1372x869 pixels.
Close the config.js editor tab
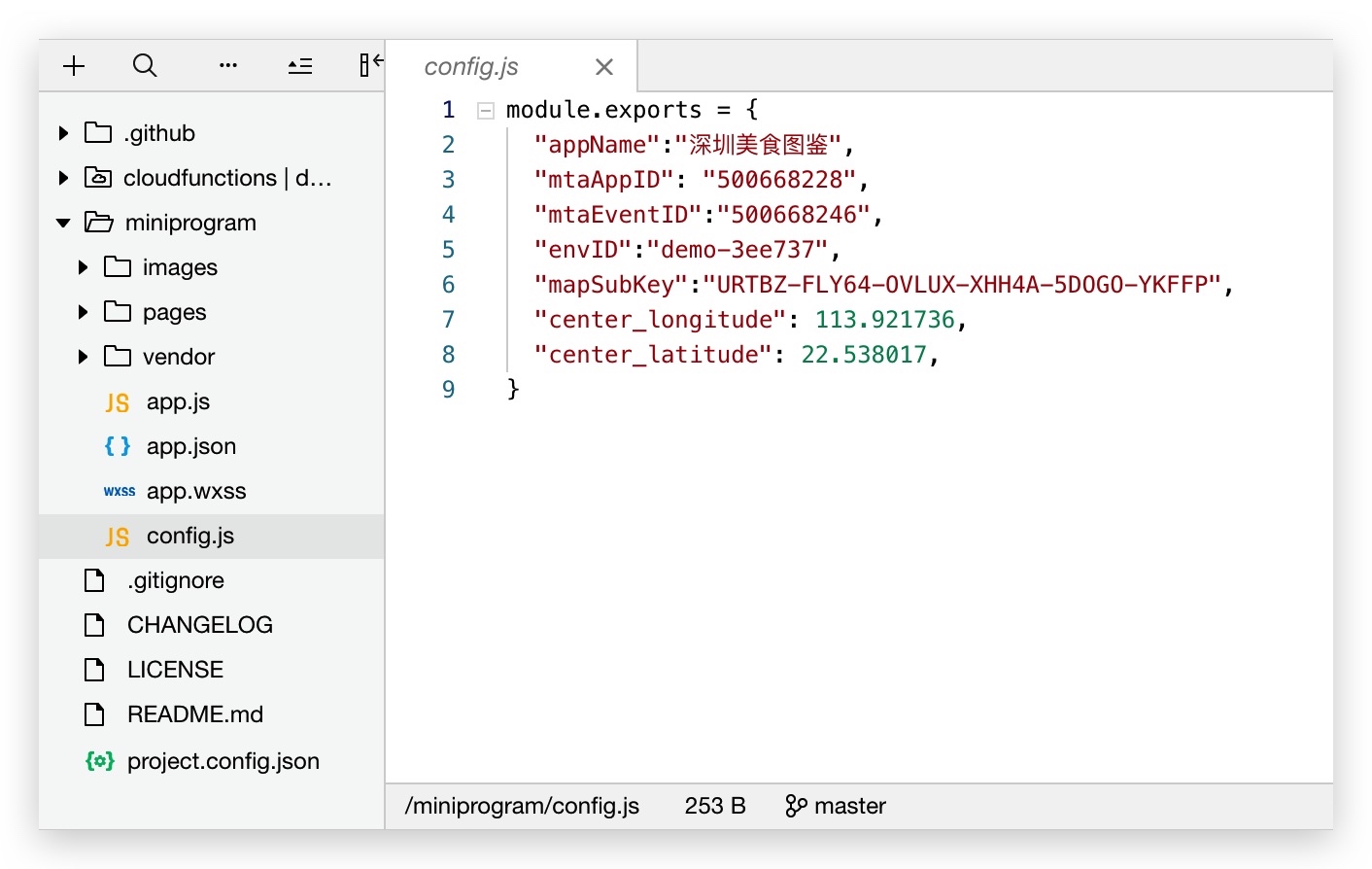(x=604, y=67)
